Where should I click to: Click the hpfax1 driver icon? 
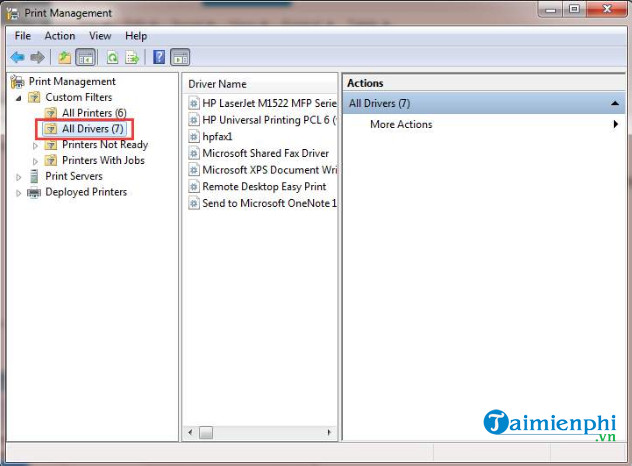point(194,137)
